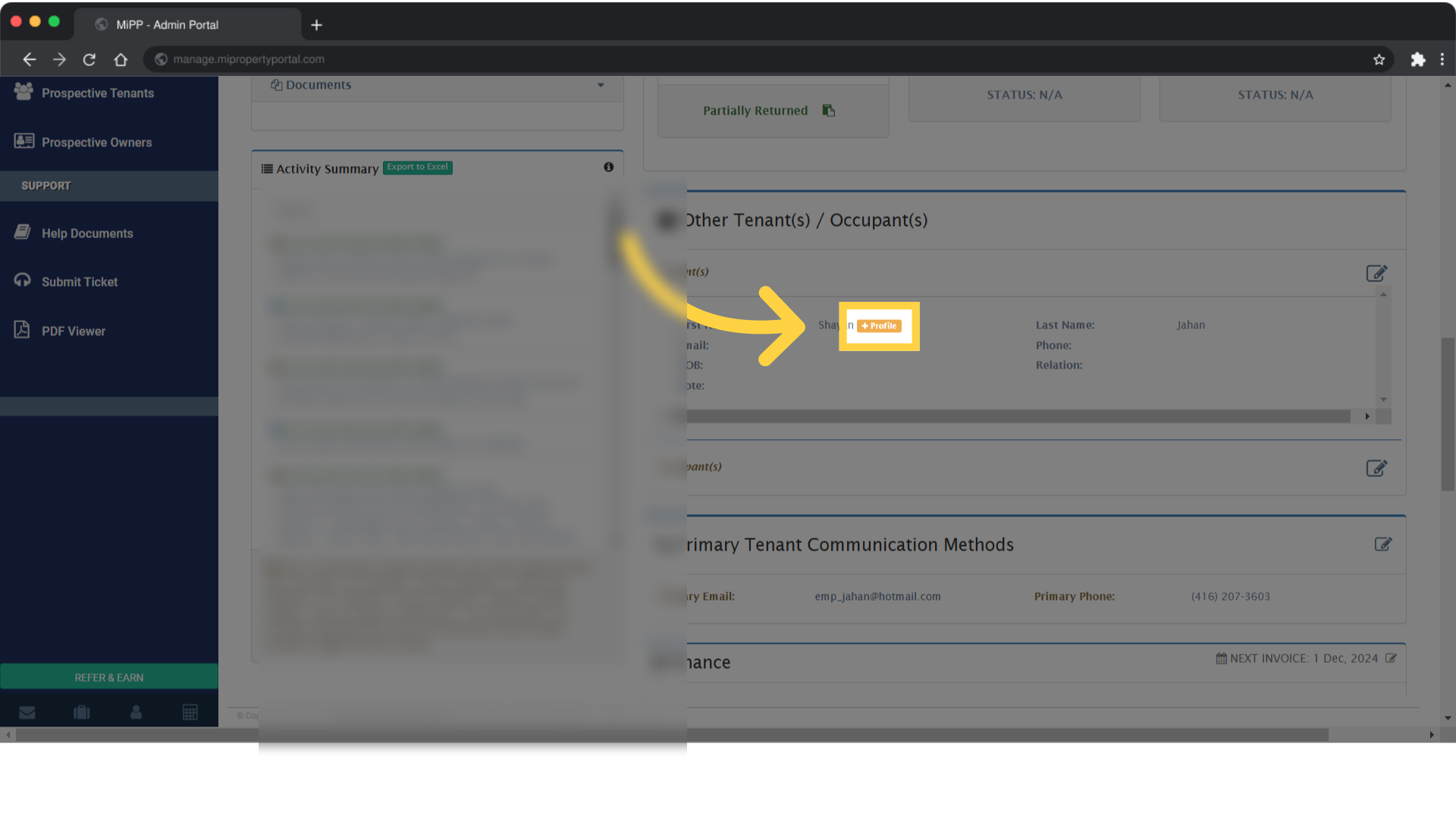Screen dimensions: 1456x819
Task: Click the +Profile button next to tenant name
Action: pos(879,326)
